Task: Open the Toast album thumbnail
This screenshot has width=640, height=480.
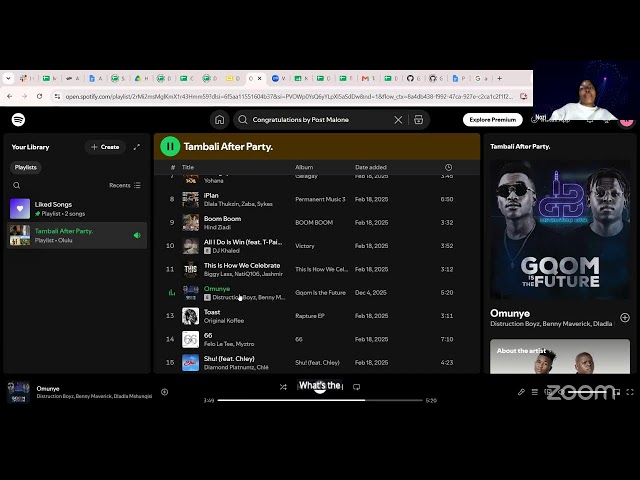Action: (190, 316)
